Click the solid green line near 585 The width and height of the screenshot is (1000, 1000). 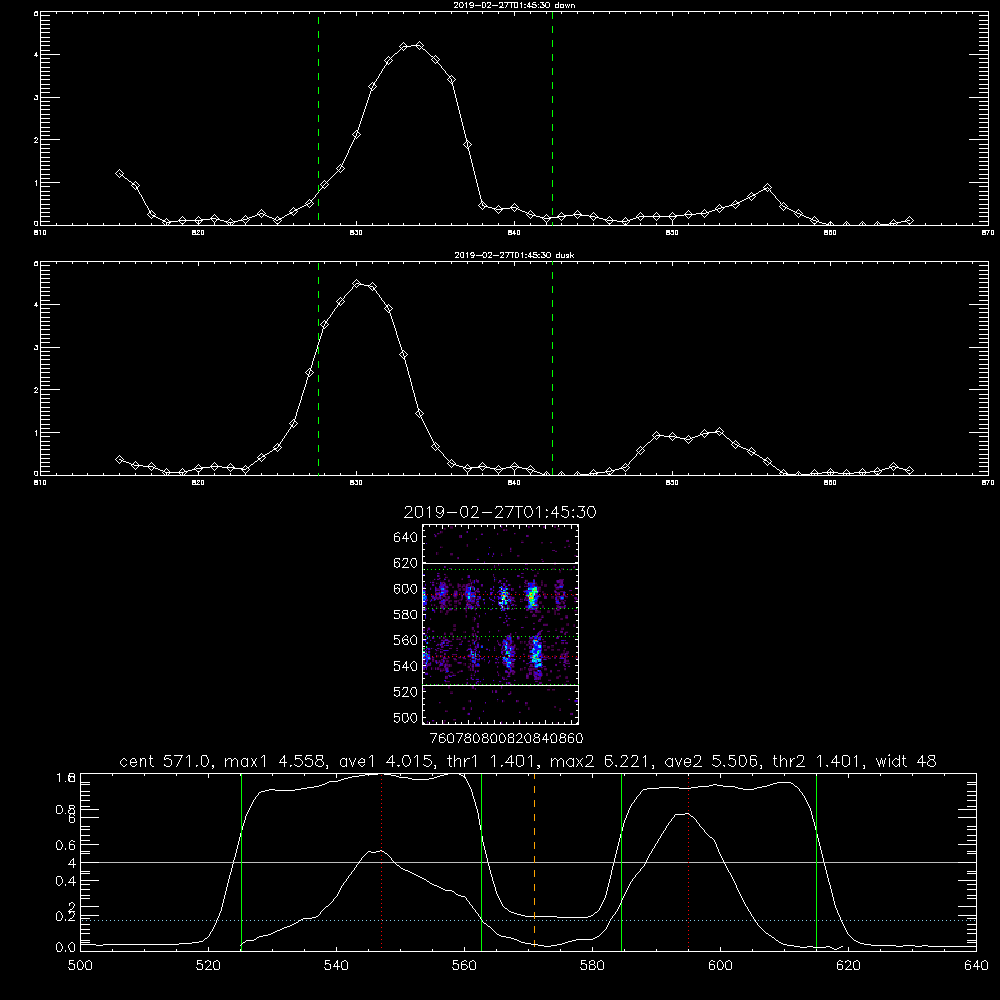click(621, 861)
